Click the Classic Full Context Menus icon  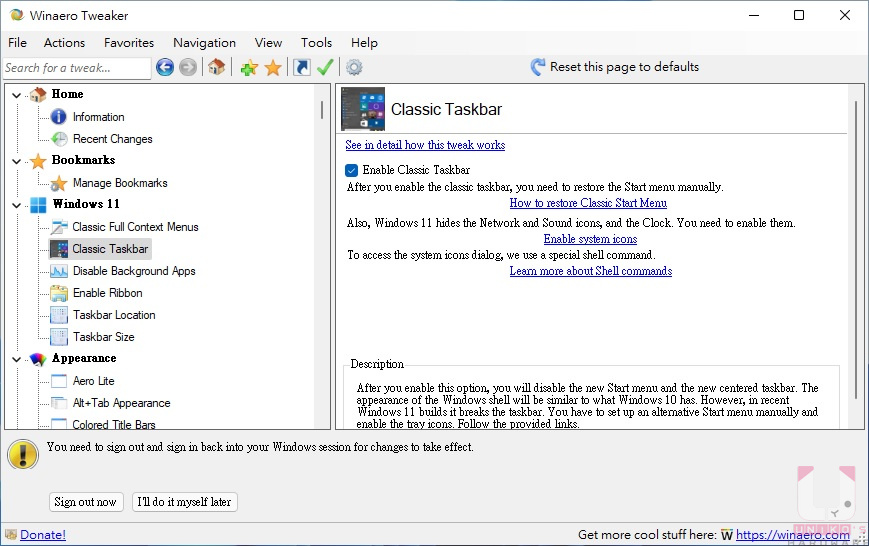pyautogui.click(x=59, y=227)
